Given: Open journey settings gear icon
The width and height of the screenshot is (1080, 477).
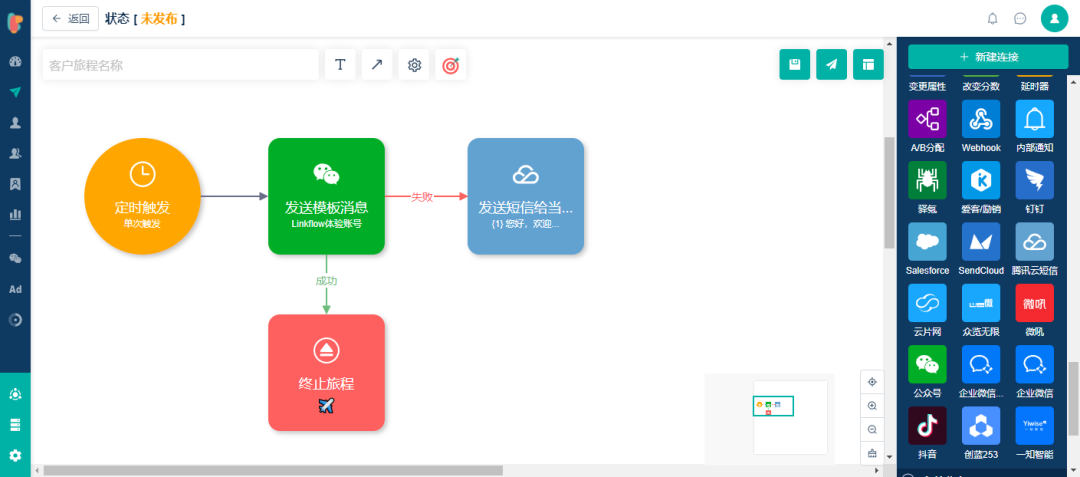Looking at the screenshot, I should (x=414, y=65).
